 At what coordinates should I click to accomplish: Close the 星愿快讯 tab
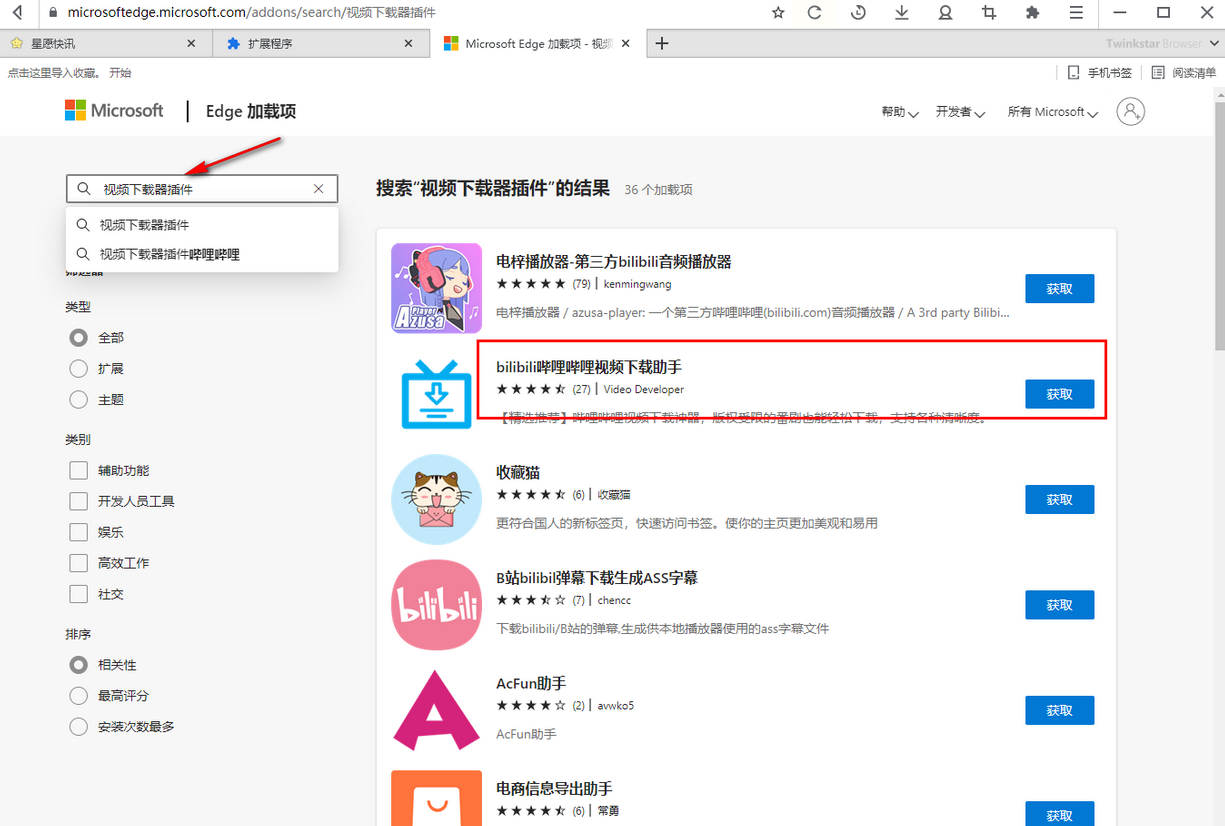(192, 43)
